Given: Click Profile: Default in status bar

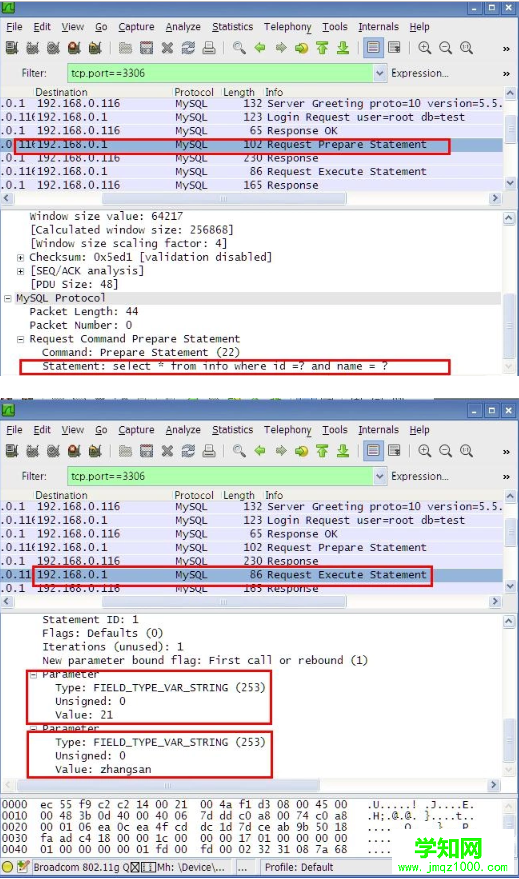Looking at the screenshot, I should (x=299, y=867).
